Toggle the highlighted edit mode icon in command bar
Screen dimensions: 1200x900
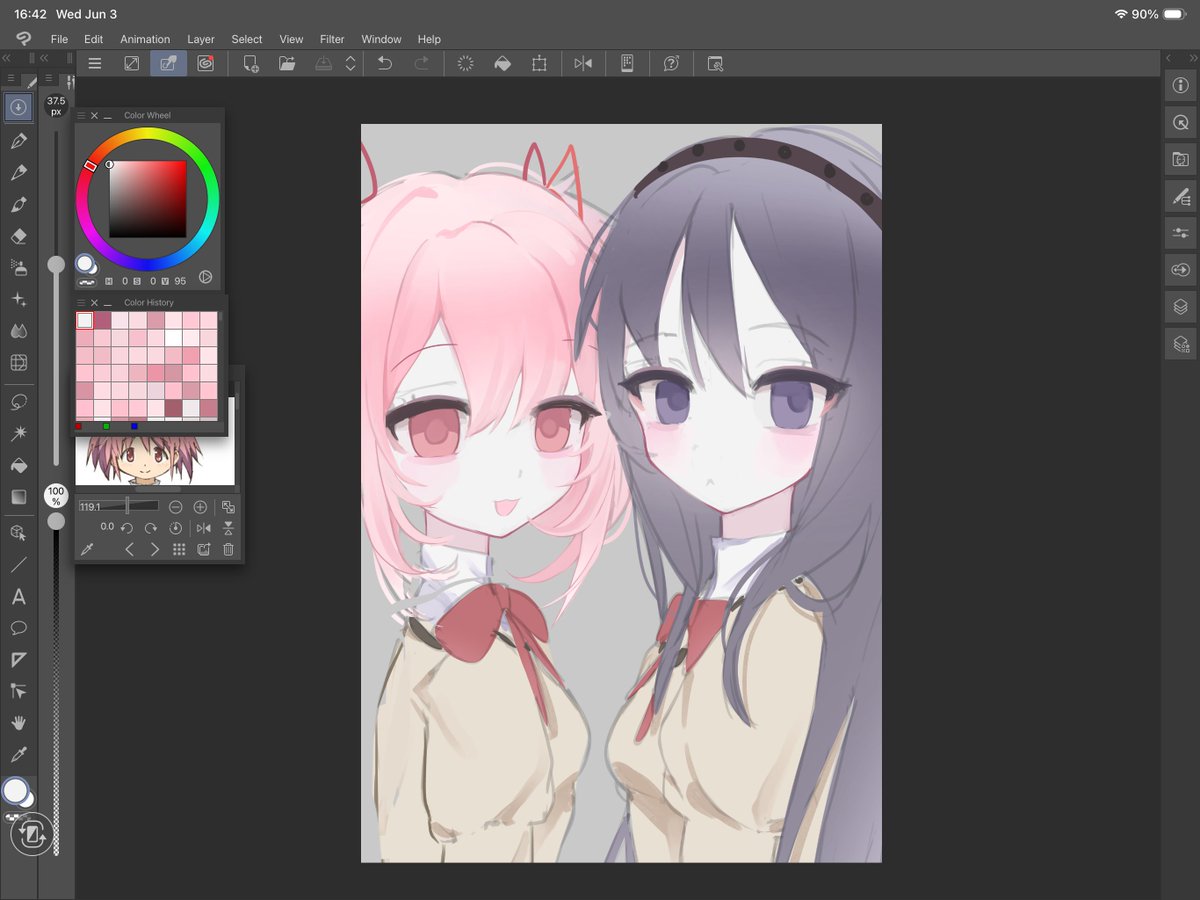[x=168, y=63]
